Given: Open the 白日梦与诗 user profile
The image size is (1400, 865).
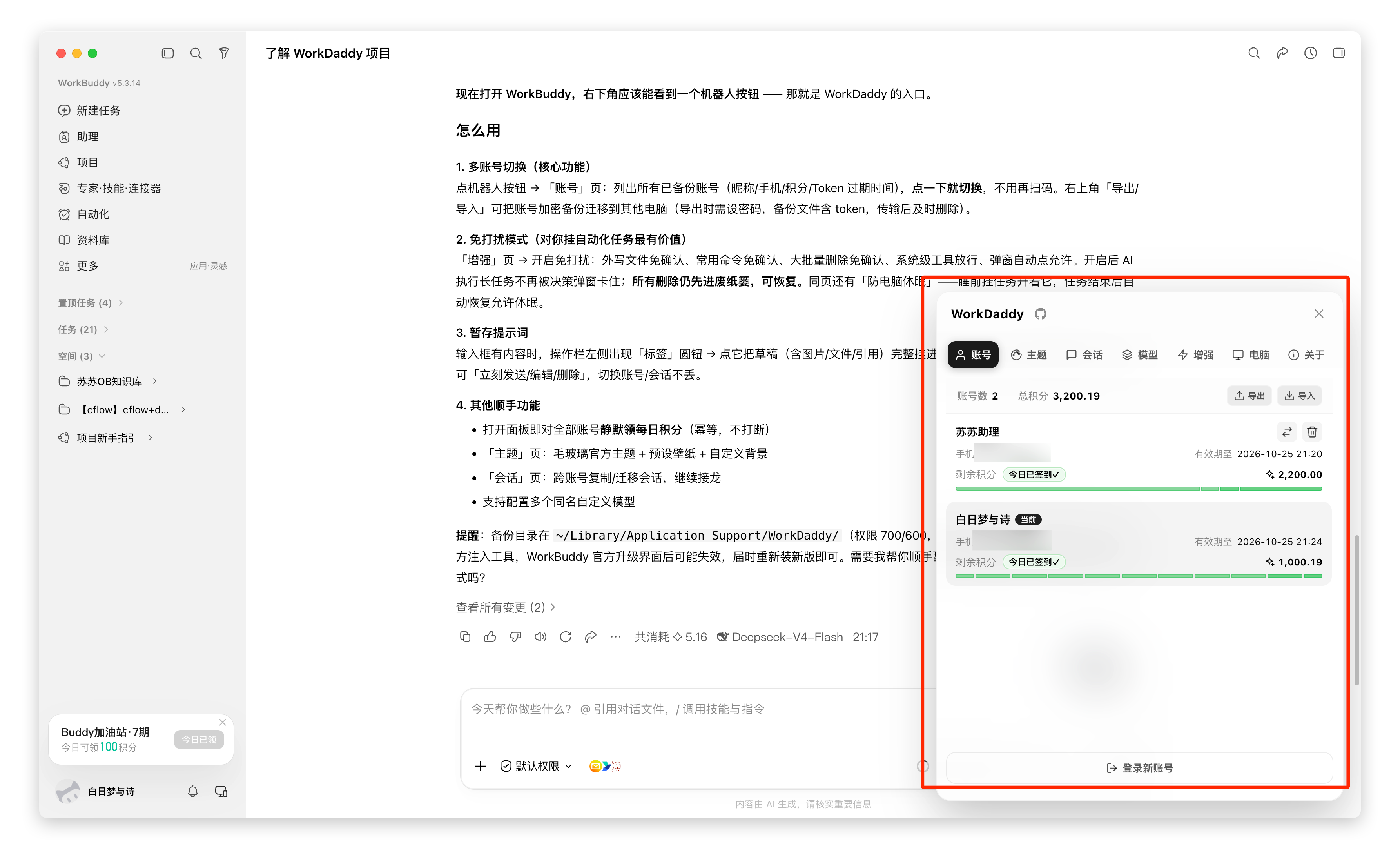Looking at the screenshot, I should (96, 791).
